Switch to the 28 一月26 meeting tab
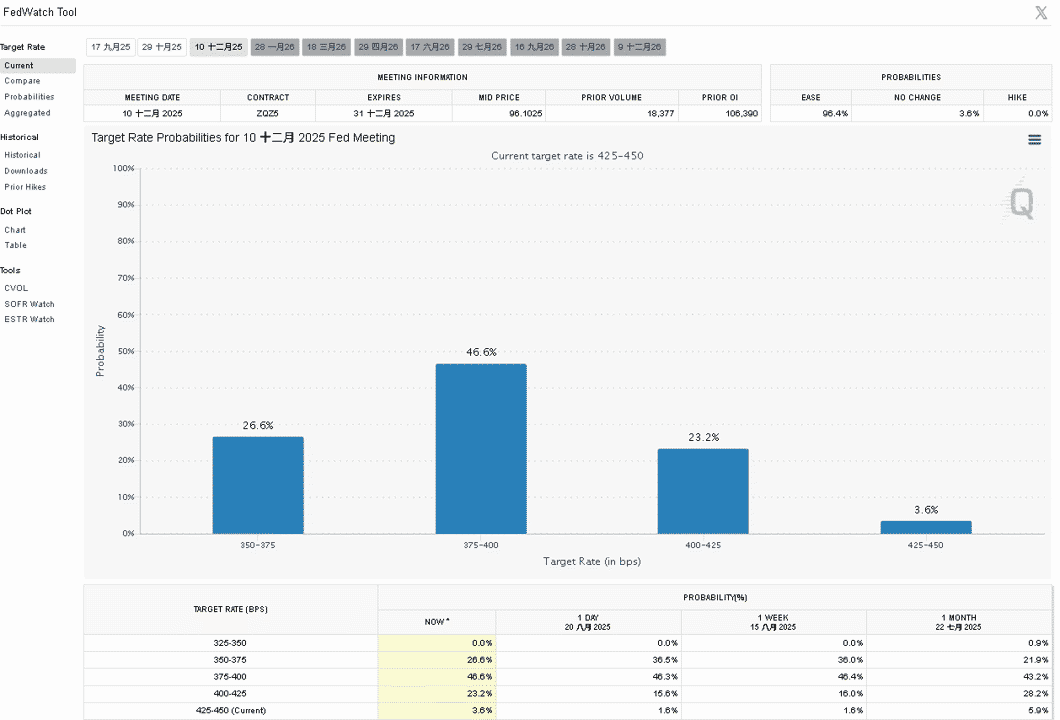1060x720 pixels. tap(274, 47)
